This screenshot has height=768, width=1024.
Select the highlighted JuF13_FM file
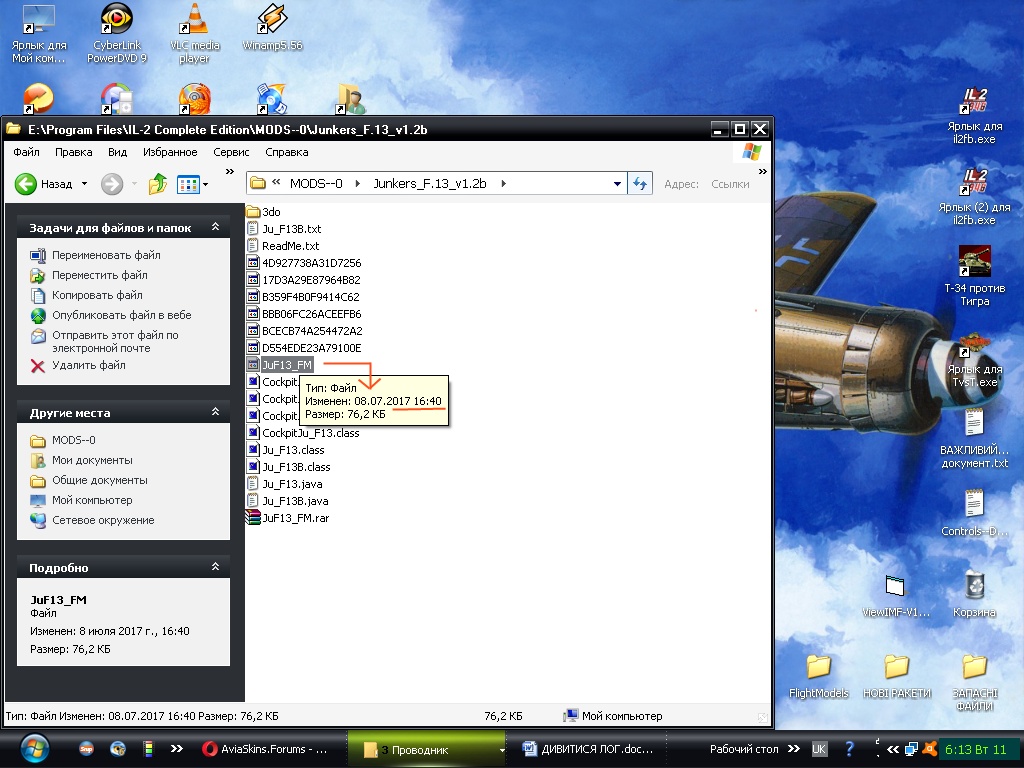pyautogui.click(x=280, y=364)
